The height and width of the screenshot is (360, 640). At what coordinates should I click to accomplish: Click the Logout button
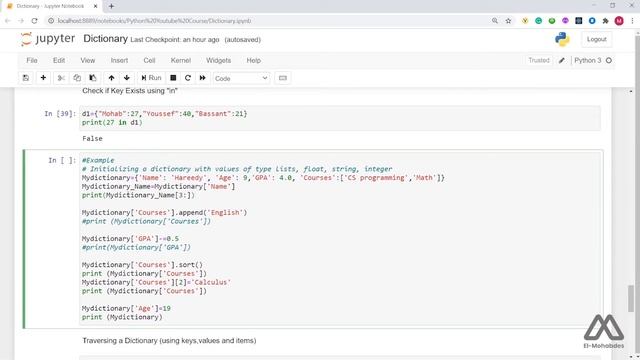click(x=596, y=39)
